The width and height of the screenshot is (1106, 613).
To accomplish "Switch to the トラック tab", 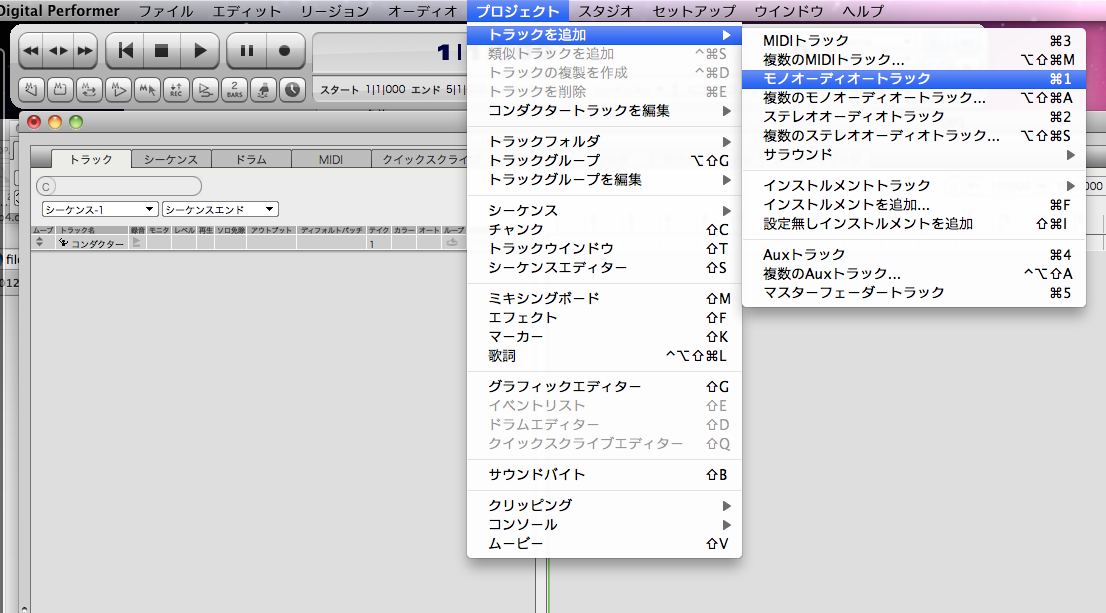I will pyautogui.click(x=91, y=159).
